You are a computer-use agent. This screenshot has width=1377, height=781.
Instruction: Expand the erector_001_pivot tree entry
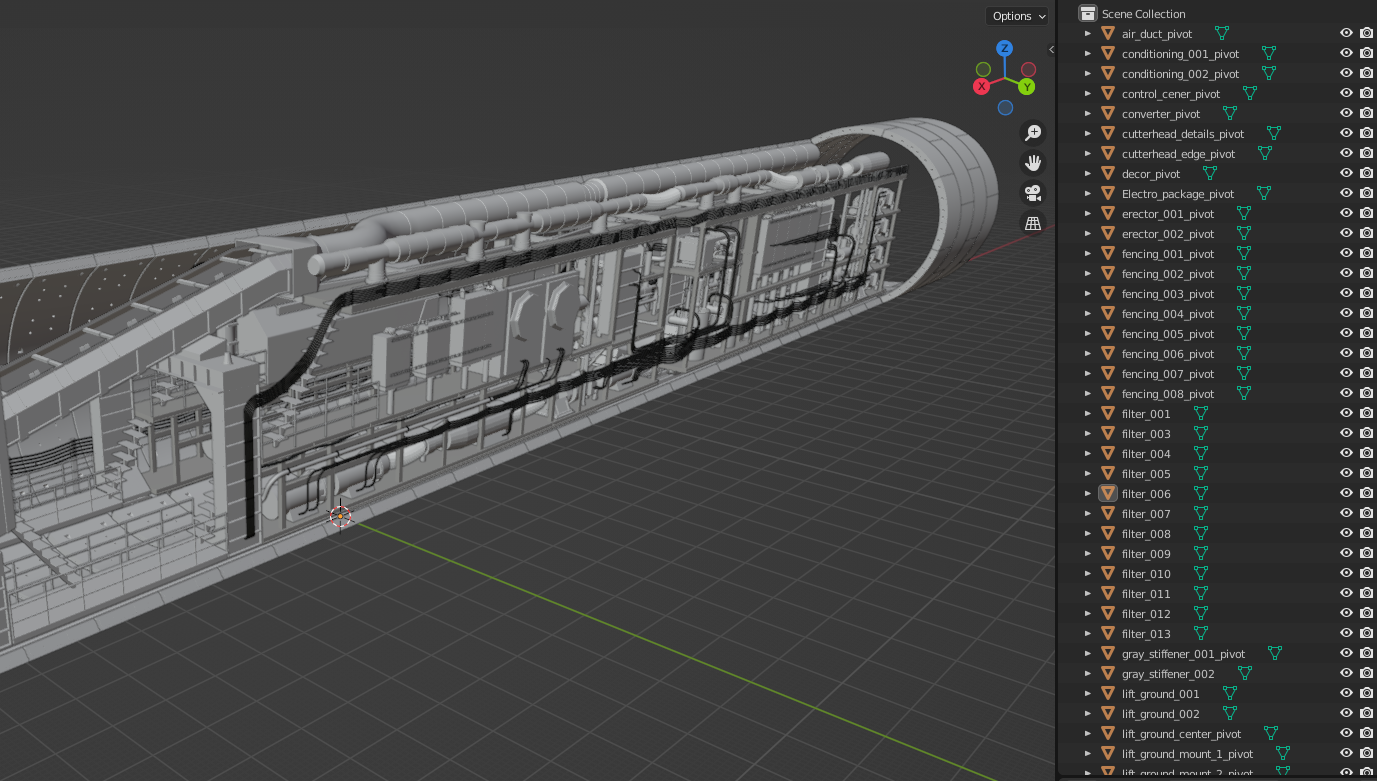click(x=1088, y=213)
